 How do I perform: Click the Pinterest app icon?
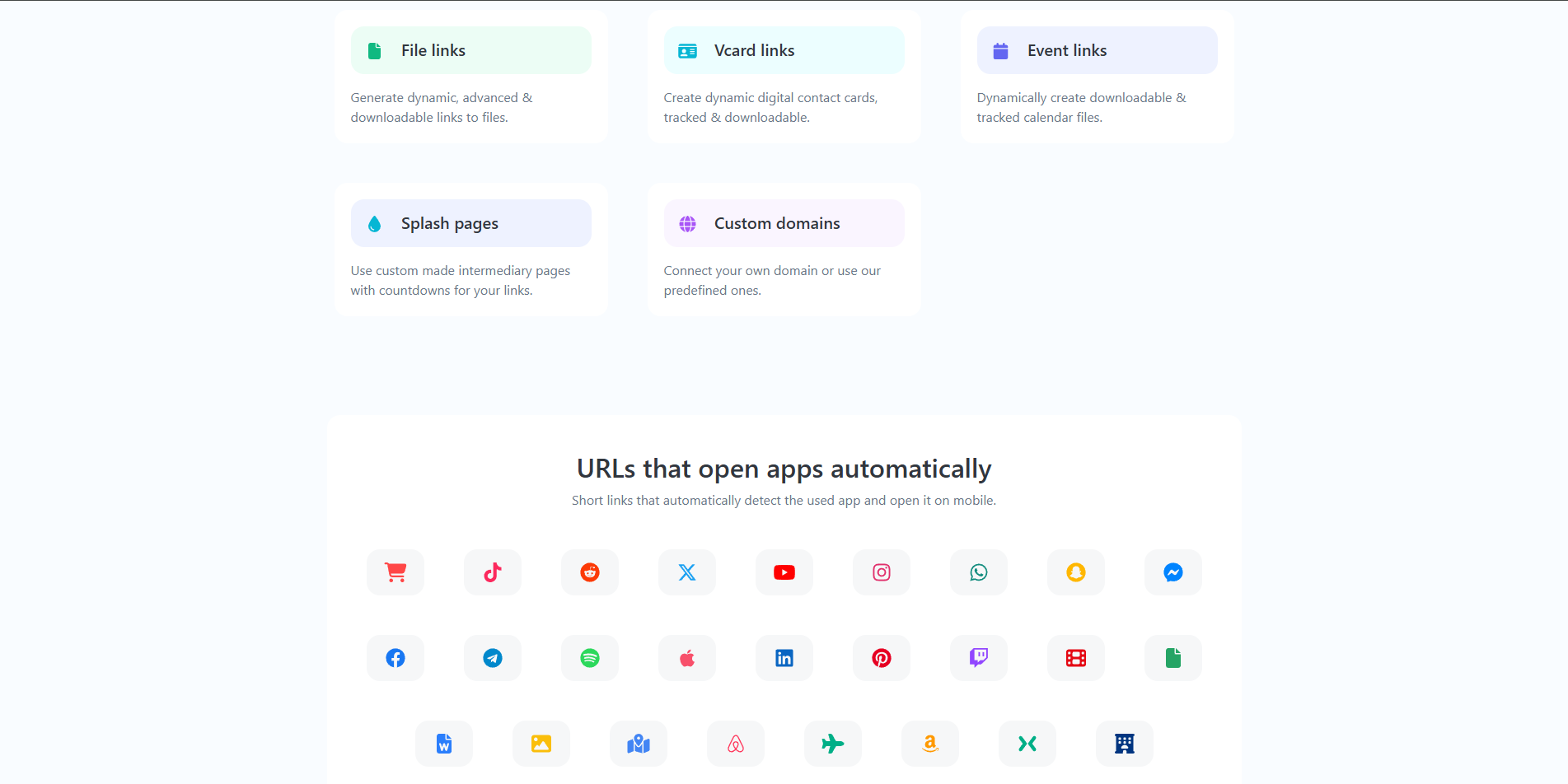point(882,658)
